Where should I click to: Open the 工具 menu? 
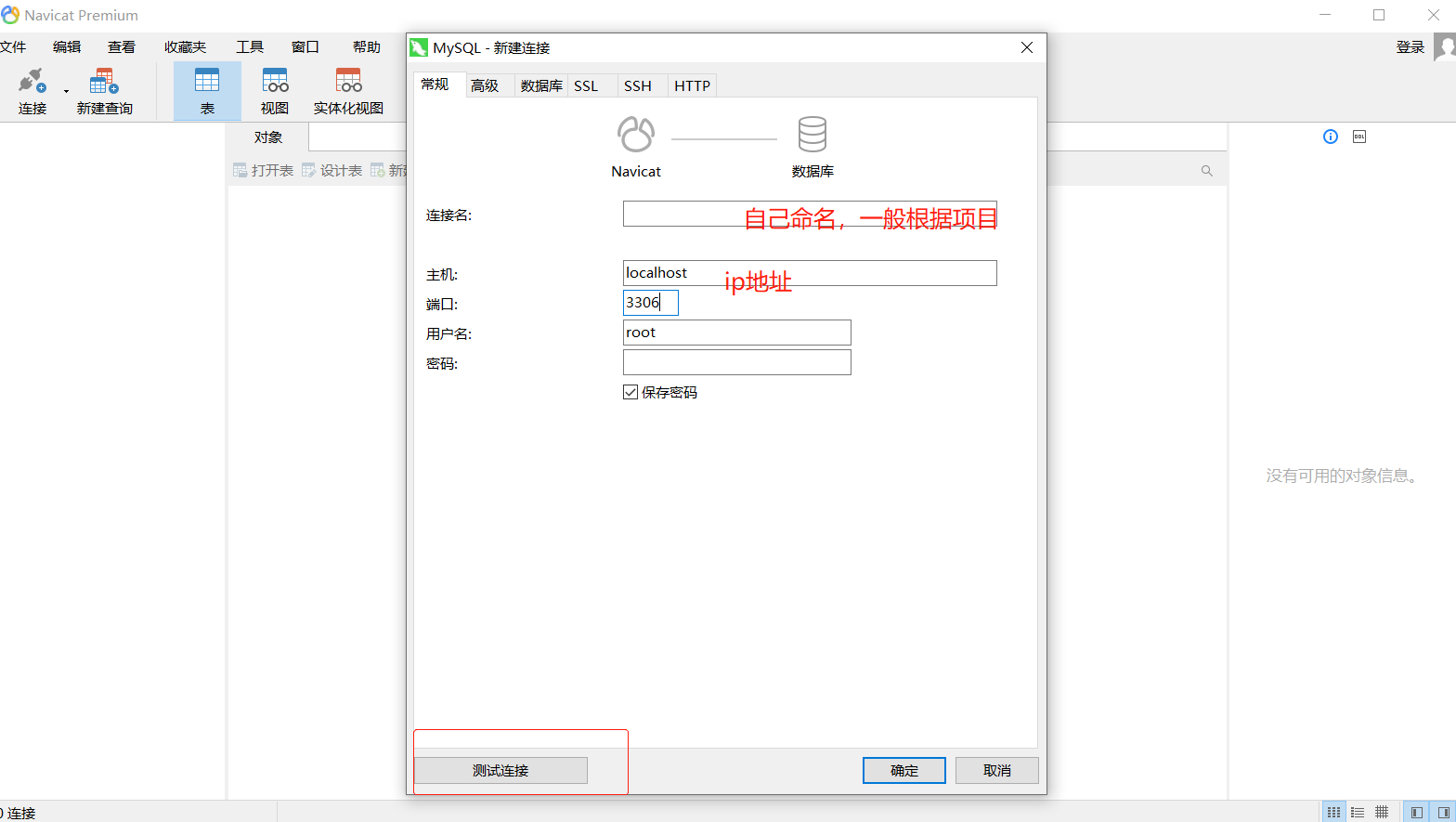pyautogui.click(x=250, y=47)
